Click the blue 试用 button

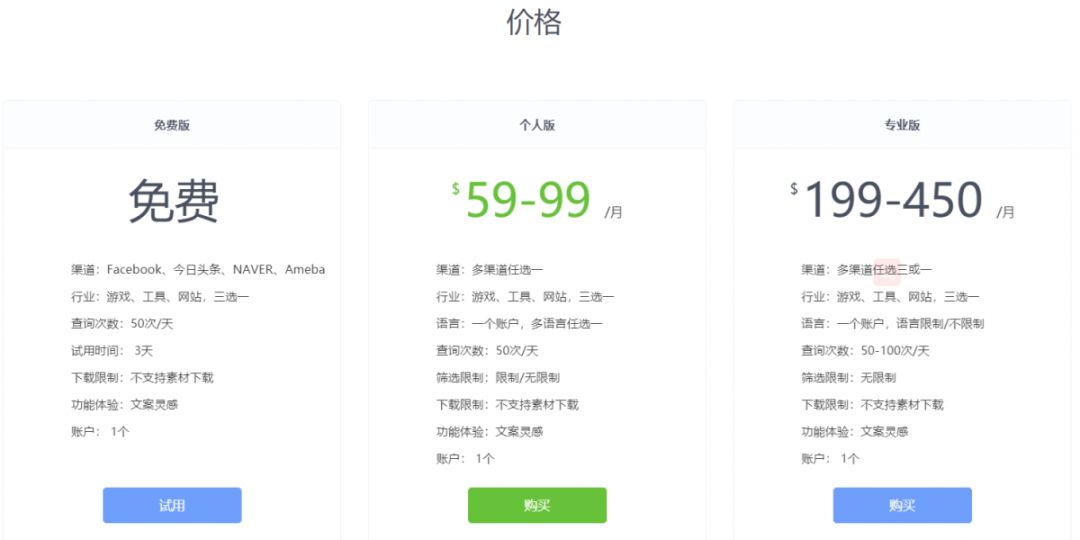tap(172, 505)
